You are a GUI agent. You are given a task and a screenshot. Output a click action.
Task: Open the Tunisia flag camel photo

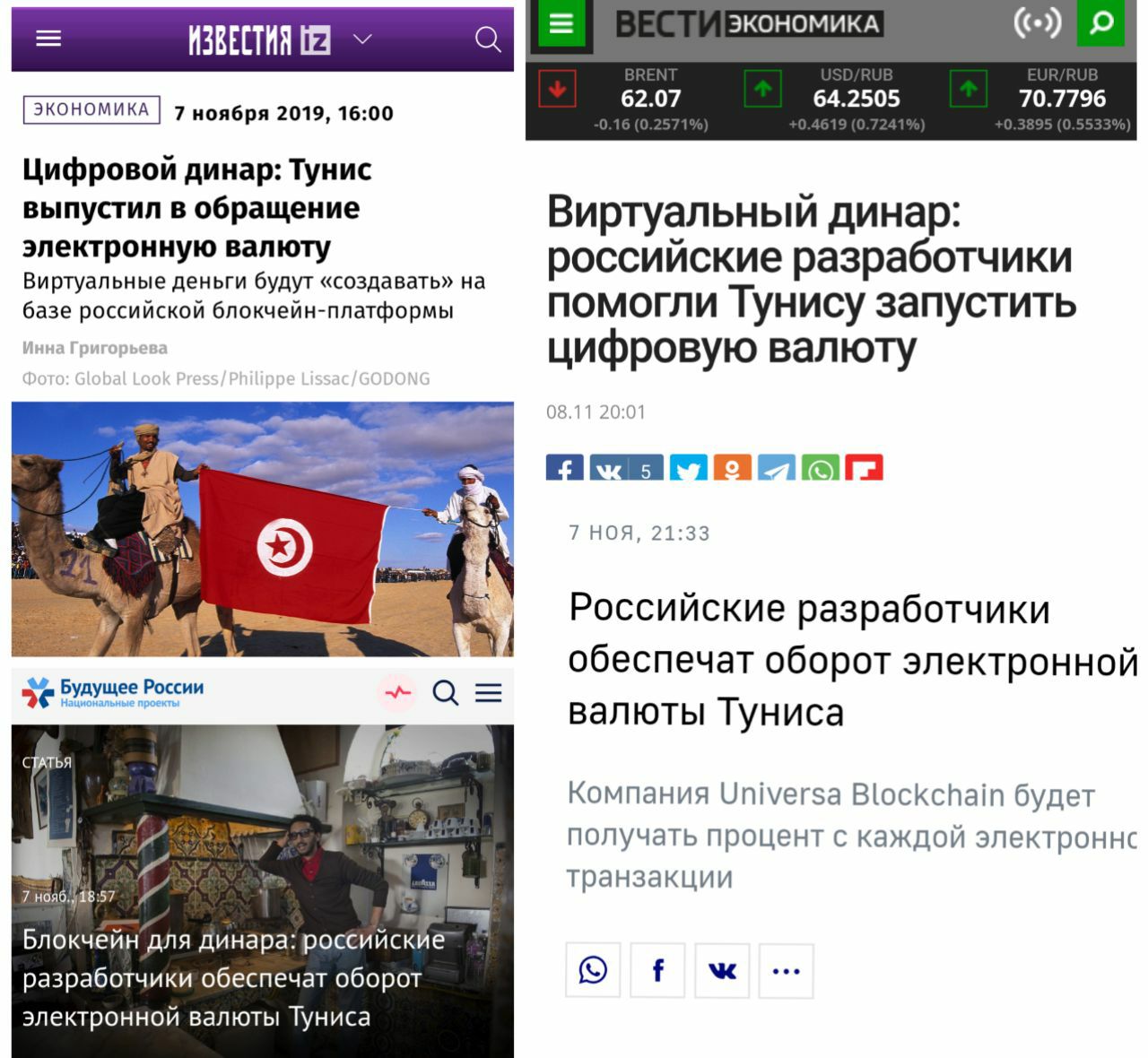(263, 529)
